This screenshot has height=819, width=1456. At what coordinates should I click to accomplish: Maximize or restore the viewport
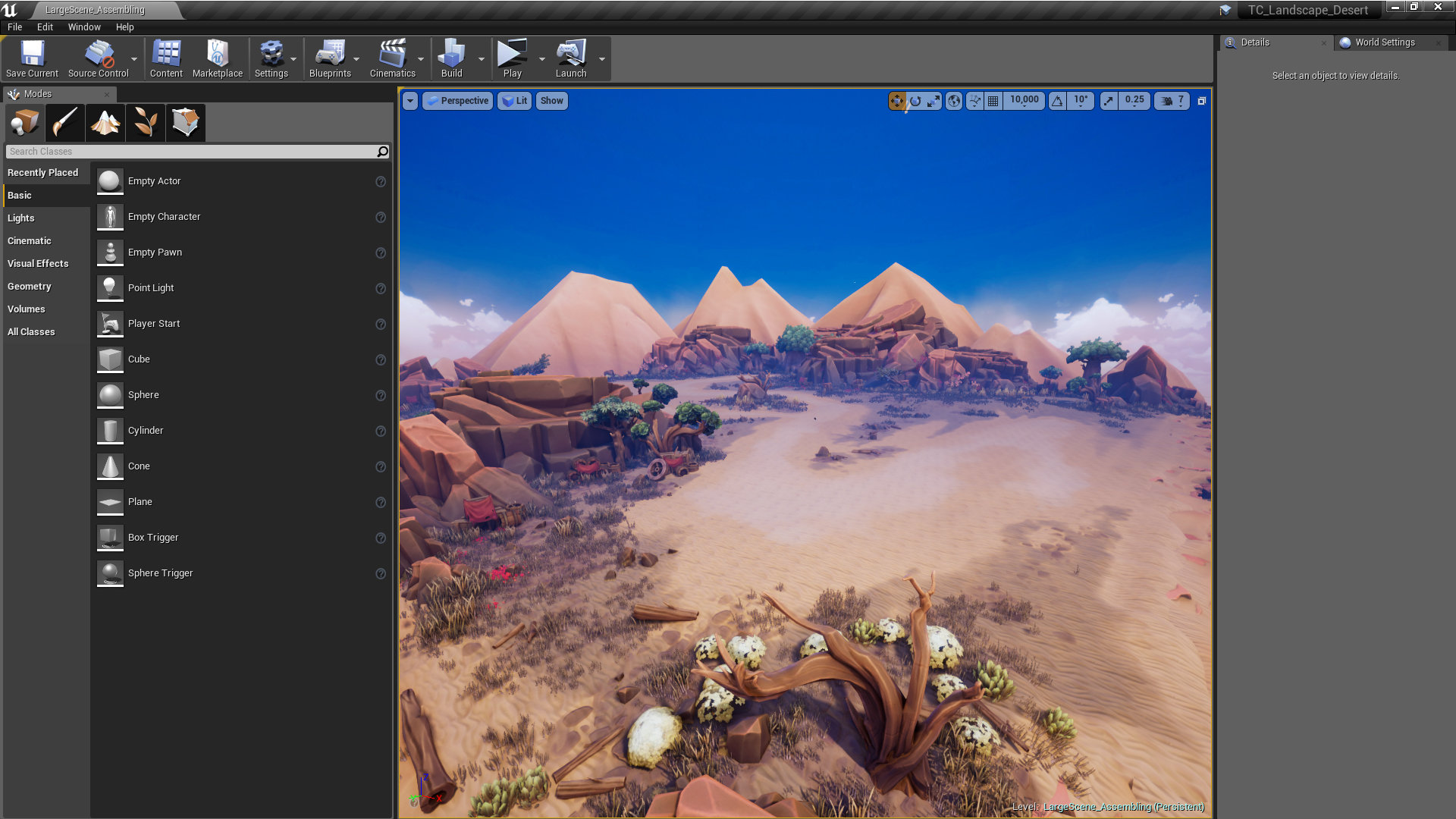click(x=1202, y=101)
